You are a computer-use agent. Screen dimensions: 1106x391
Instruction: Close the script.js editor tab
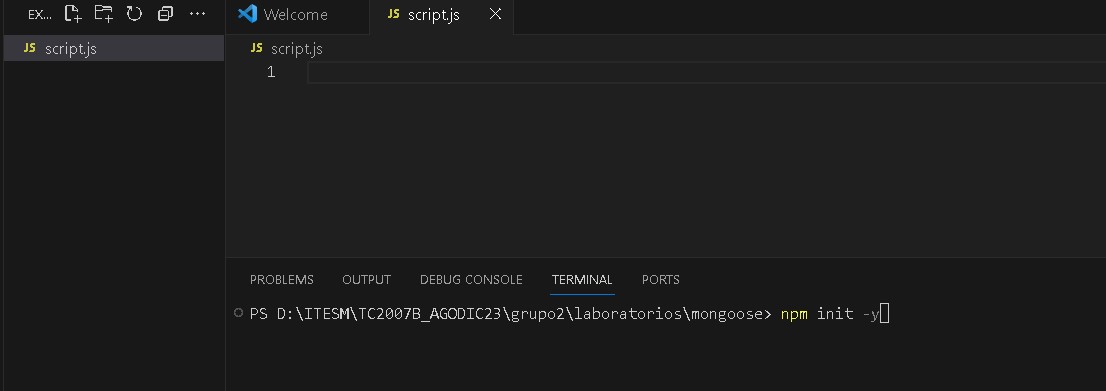pyautogui.click(x=495, y=14)
